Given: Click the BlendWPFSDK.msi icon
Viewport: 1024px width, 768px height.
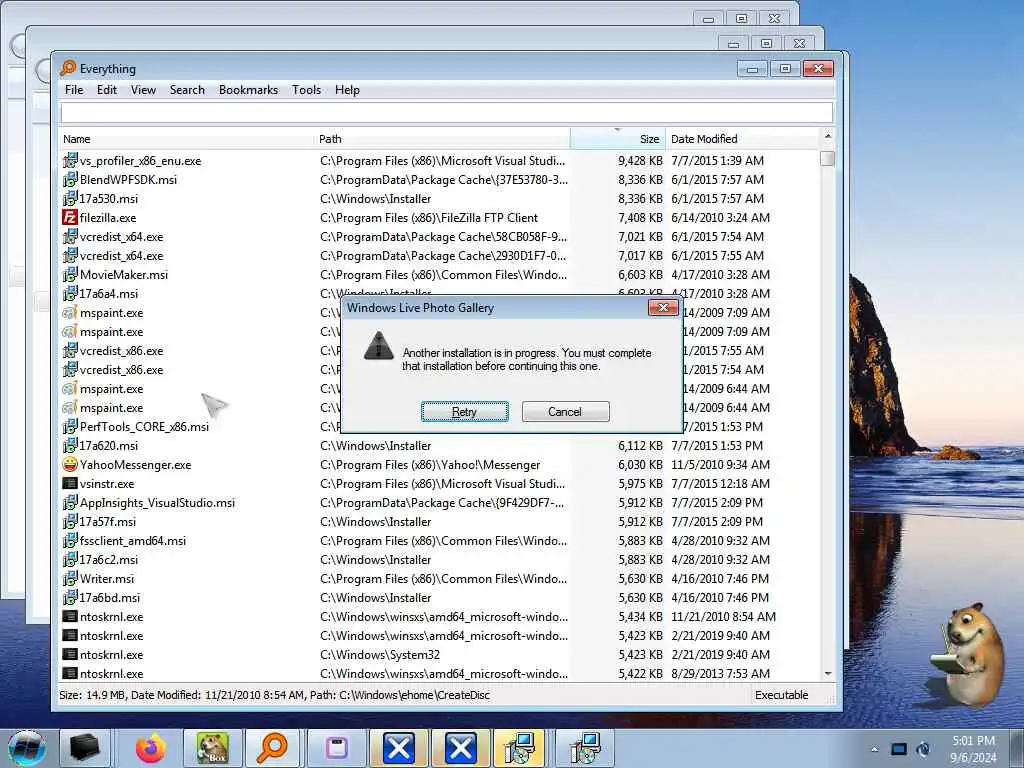Looking at the screenshot, I should pyautogui.click(x=70, y=180).
